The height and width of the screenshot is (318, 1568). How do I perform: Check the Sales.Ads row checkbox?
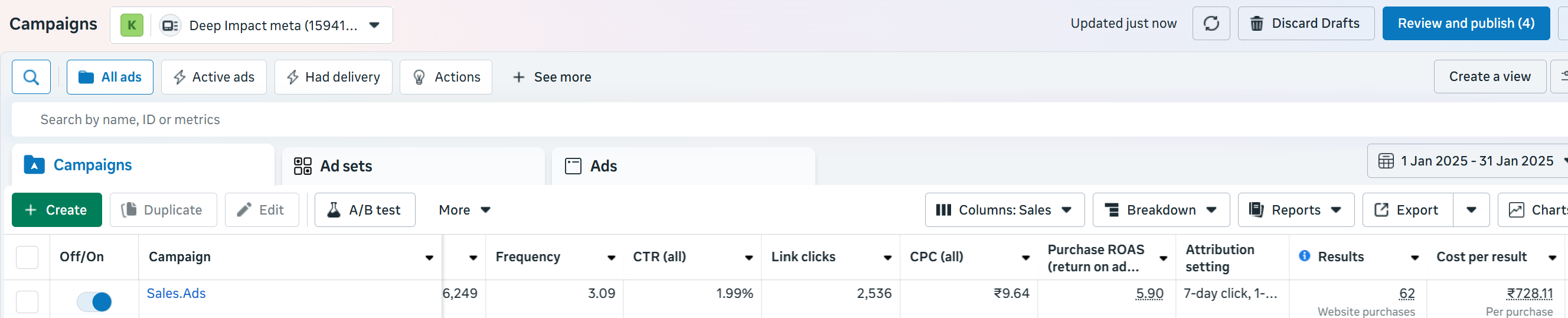[x=27, y=301]
